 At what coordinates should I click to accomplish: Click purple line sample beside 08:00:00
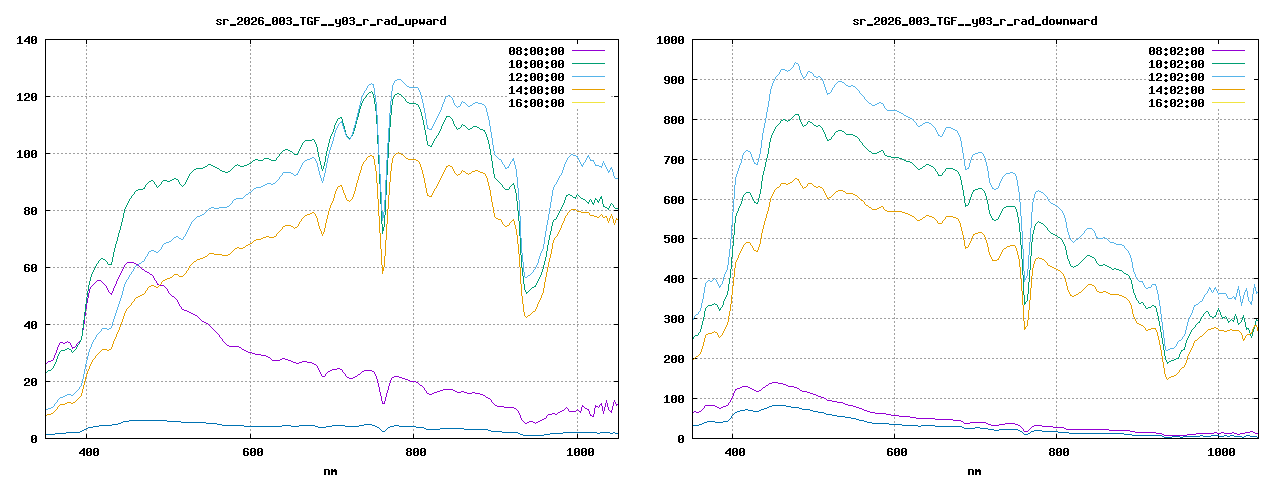click(x=588, y=50)
